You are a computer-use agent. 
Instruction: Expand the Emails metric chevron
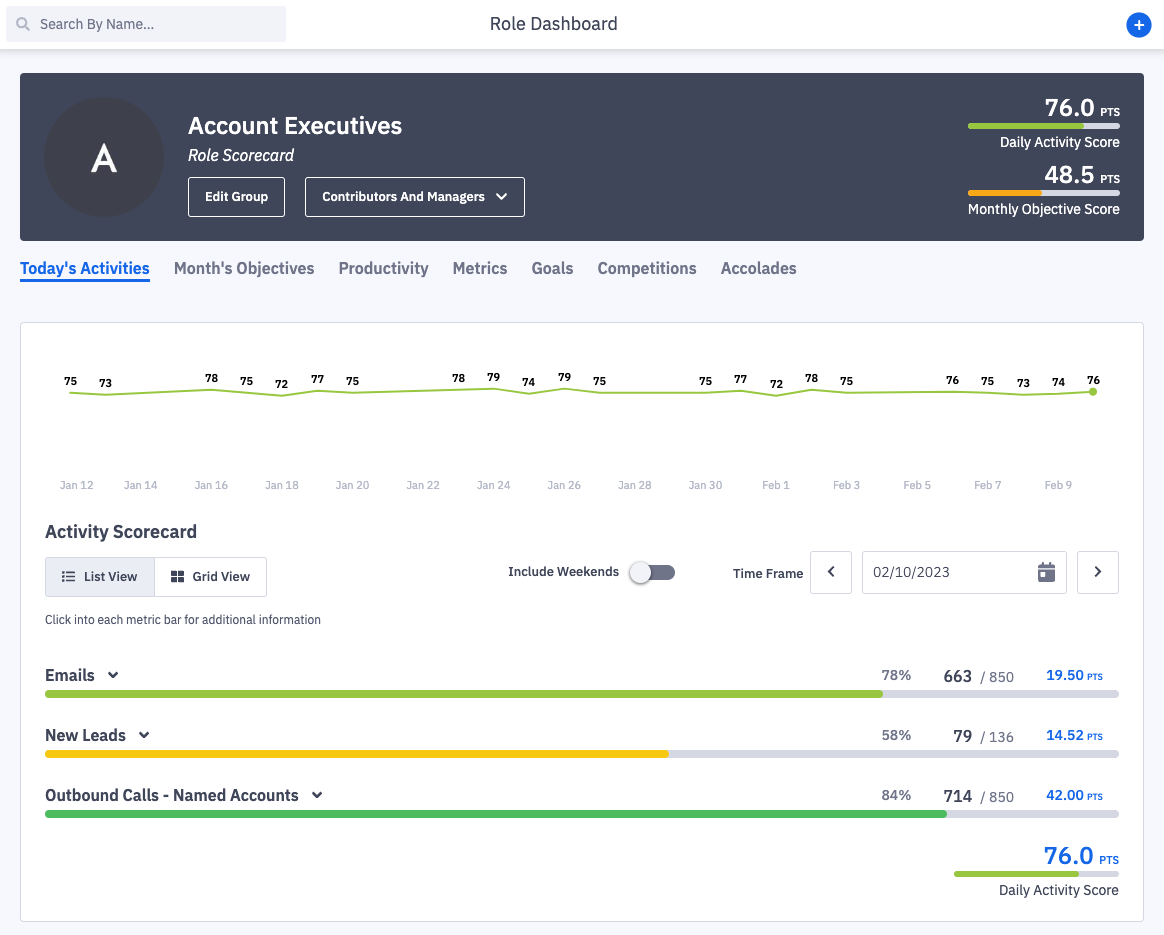[x=113, y=675]
